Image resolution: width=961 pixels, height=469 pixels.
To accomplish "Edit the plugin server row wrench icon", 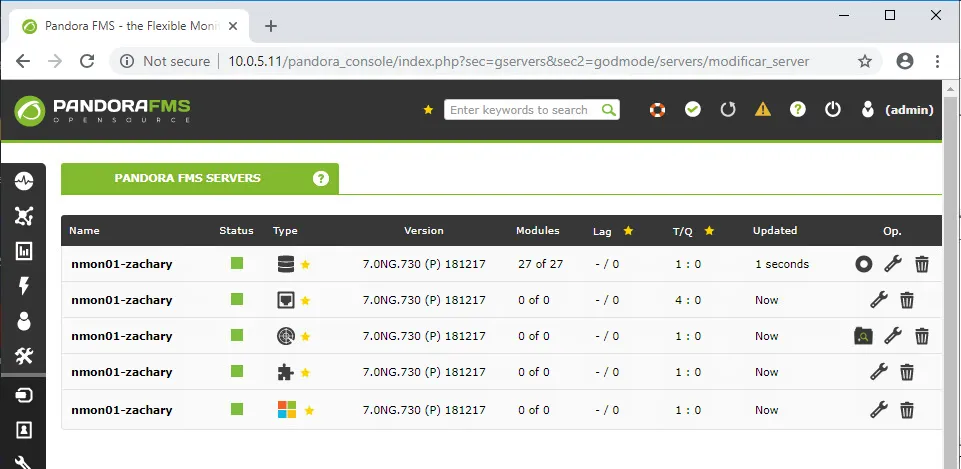I will 879,372.
